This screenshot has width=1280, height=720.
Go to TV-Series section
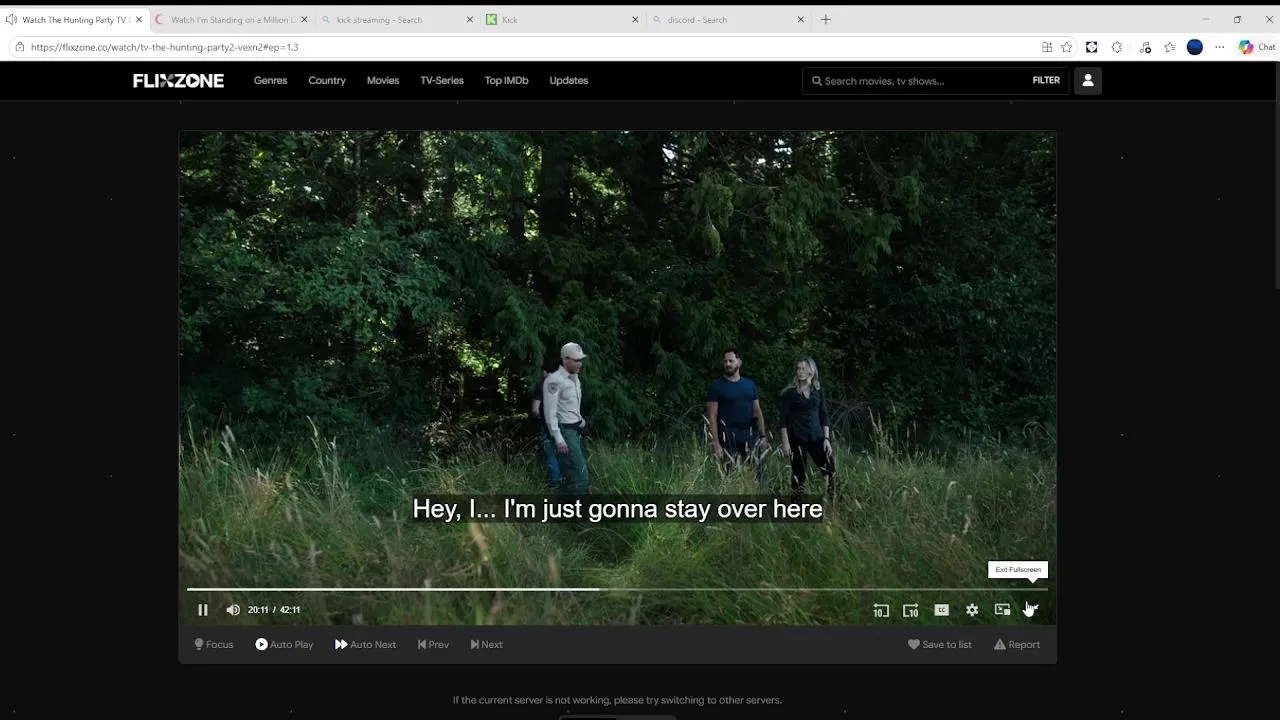pyautogui.click(x=442, y=81)
